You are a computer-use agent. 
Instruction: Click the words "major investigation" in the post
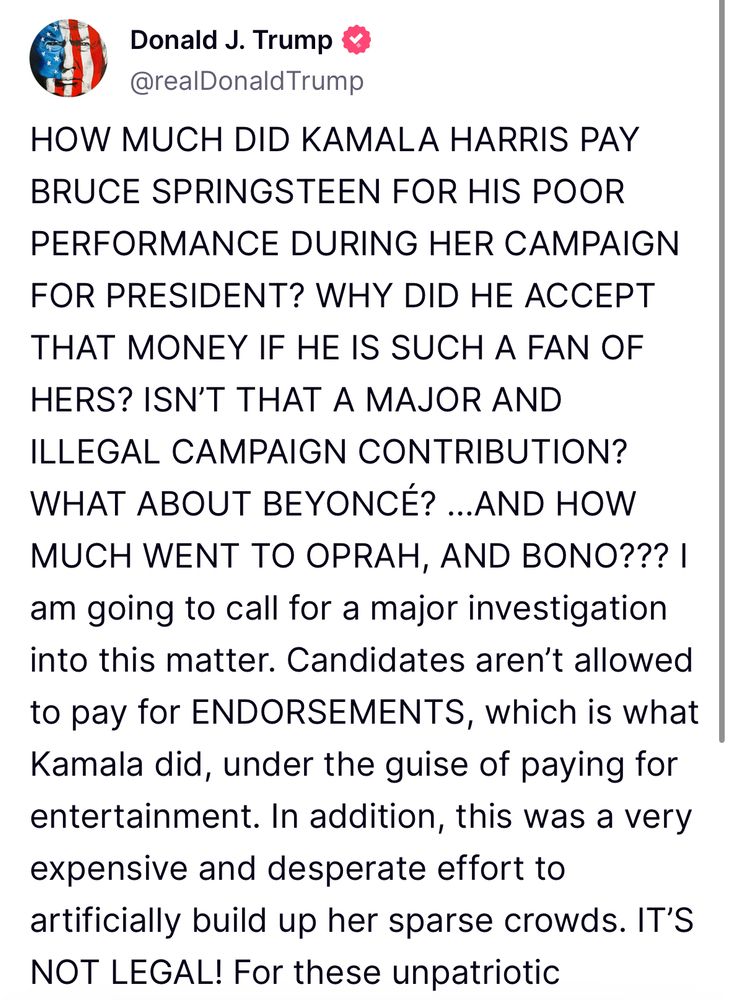pos(509,607)
